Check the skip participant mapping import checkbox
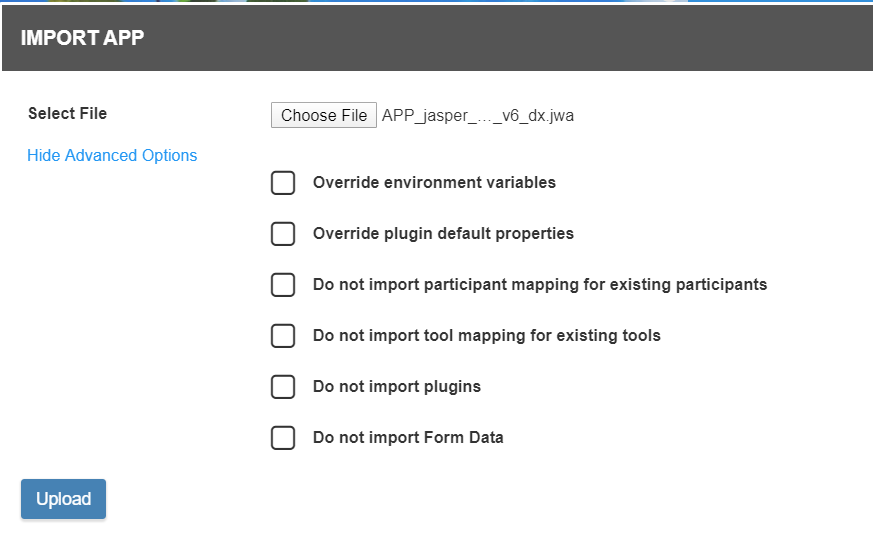873x535 pixels. click(x=283, y=285)
